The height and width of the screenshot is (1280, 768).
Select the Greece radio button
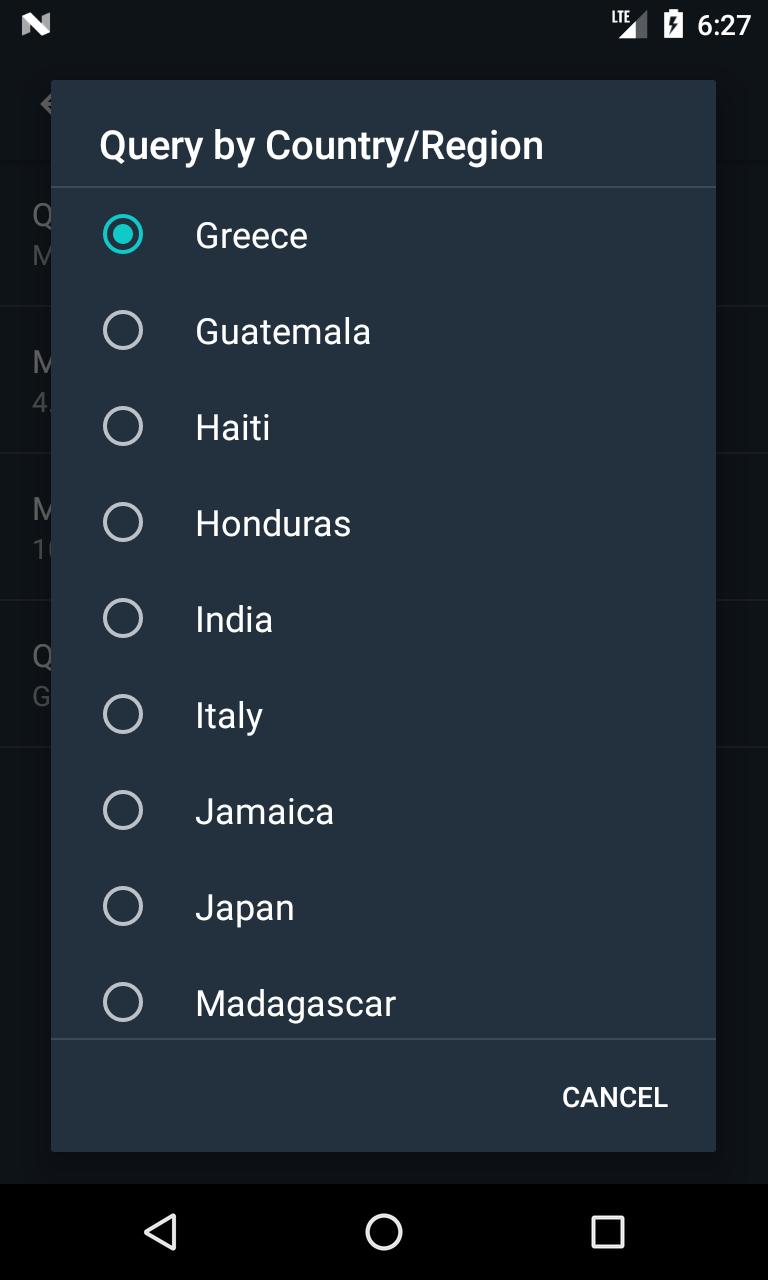coord(123,235)
